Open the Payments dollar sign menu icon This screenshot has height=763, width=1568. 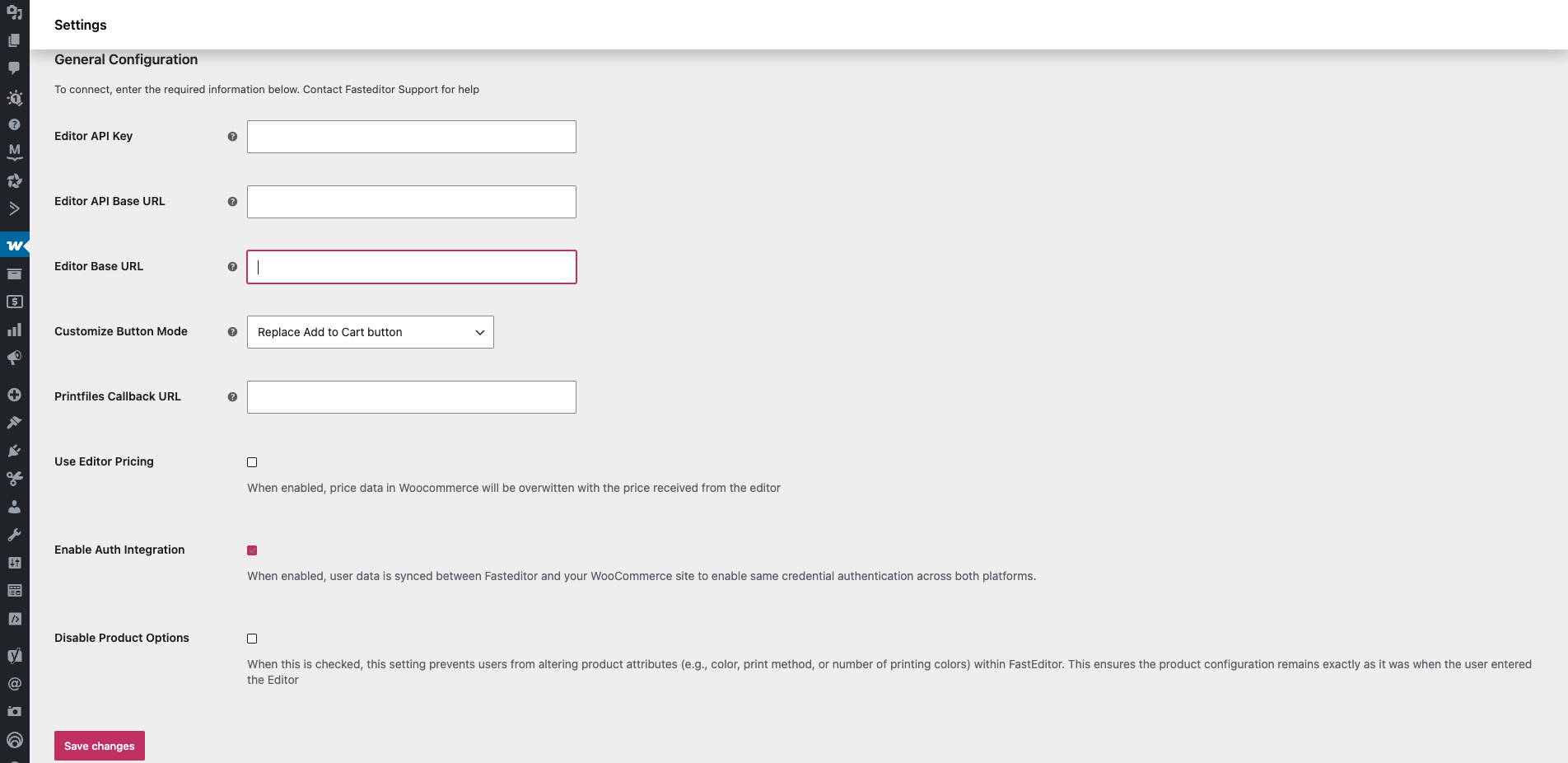14,302
